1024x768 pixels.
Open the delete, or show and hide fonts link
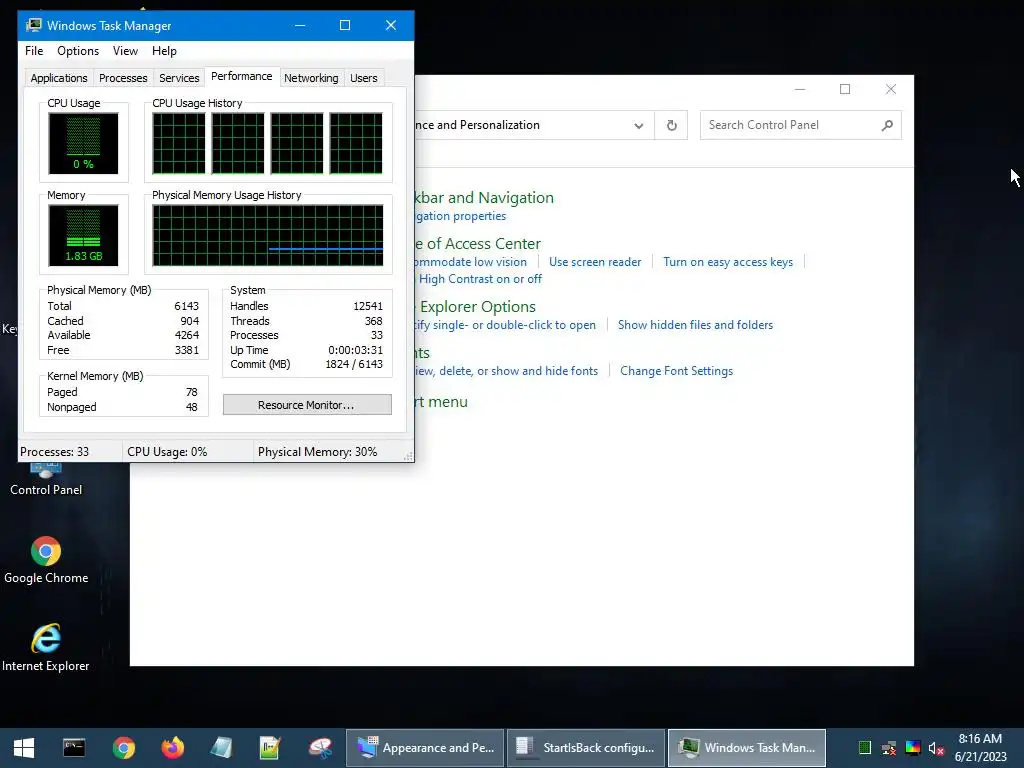click(506, 371)
